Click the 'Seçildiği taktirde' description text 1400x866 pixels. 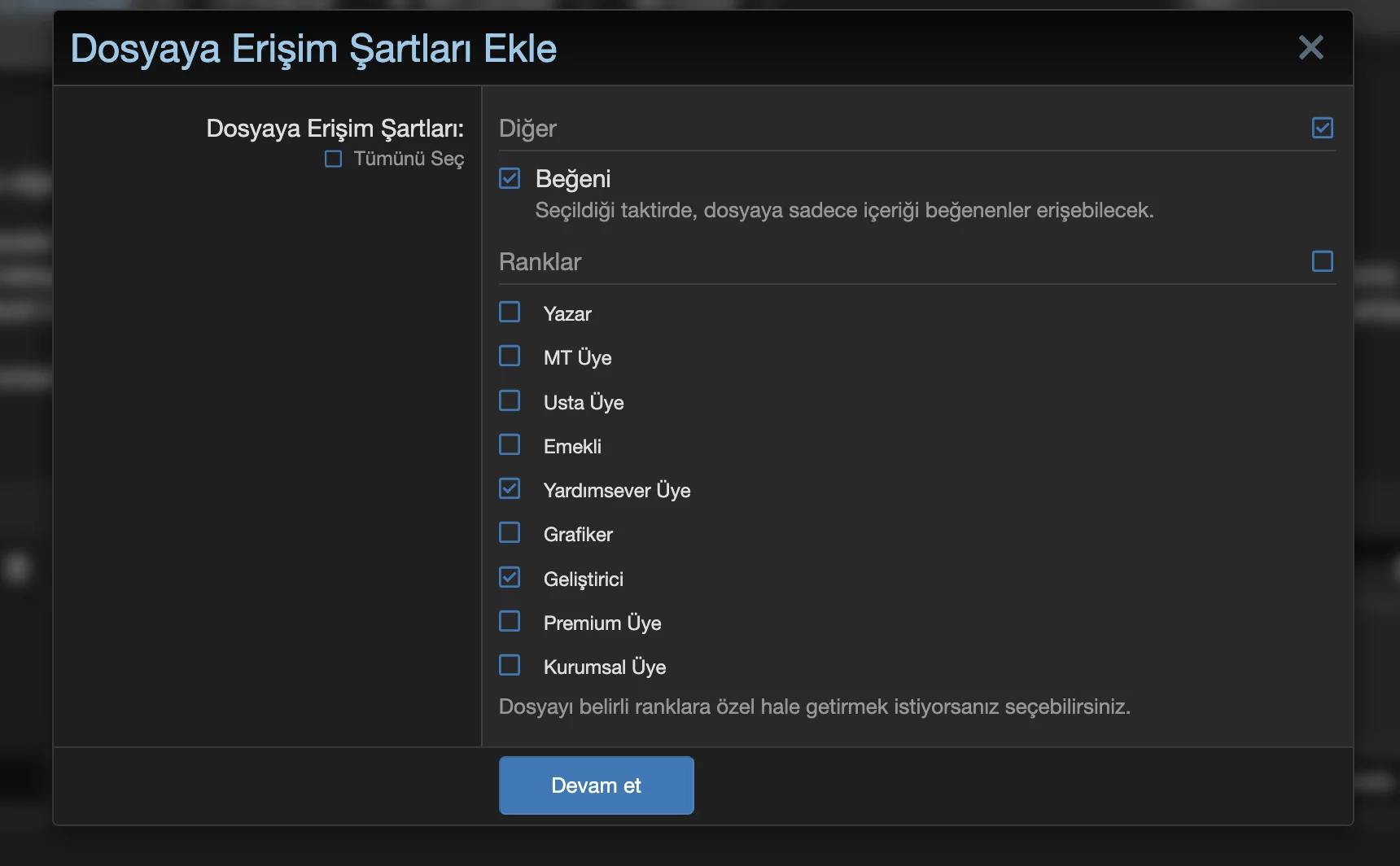[x=844, y=211]
